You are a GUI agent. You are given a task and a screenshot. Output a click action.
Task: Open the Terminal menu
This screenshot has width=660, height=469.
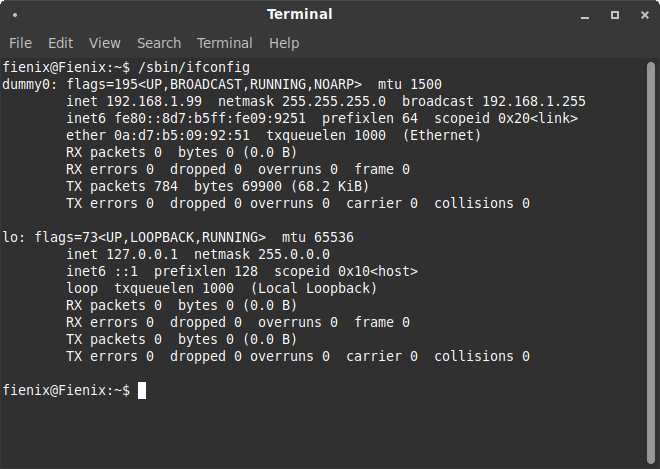click(224, 43)
